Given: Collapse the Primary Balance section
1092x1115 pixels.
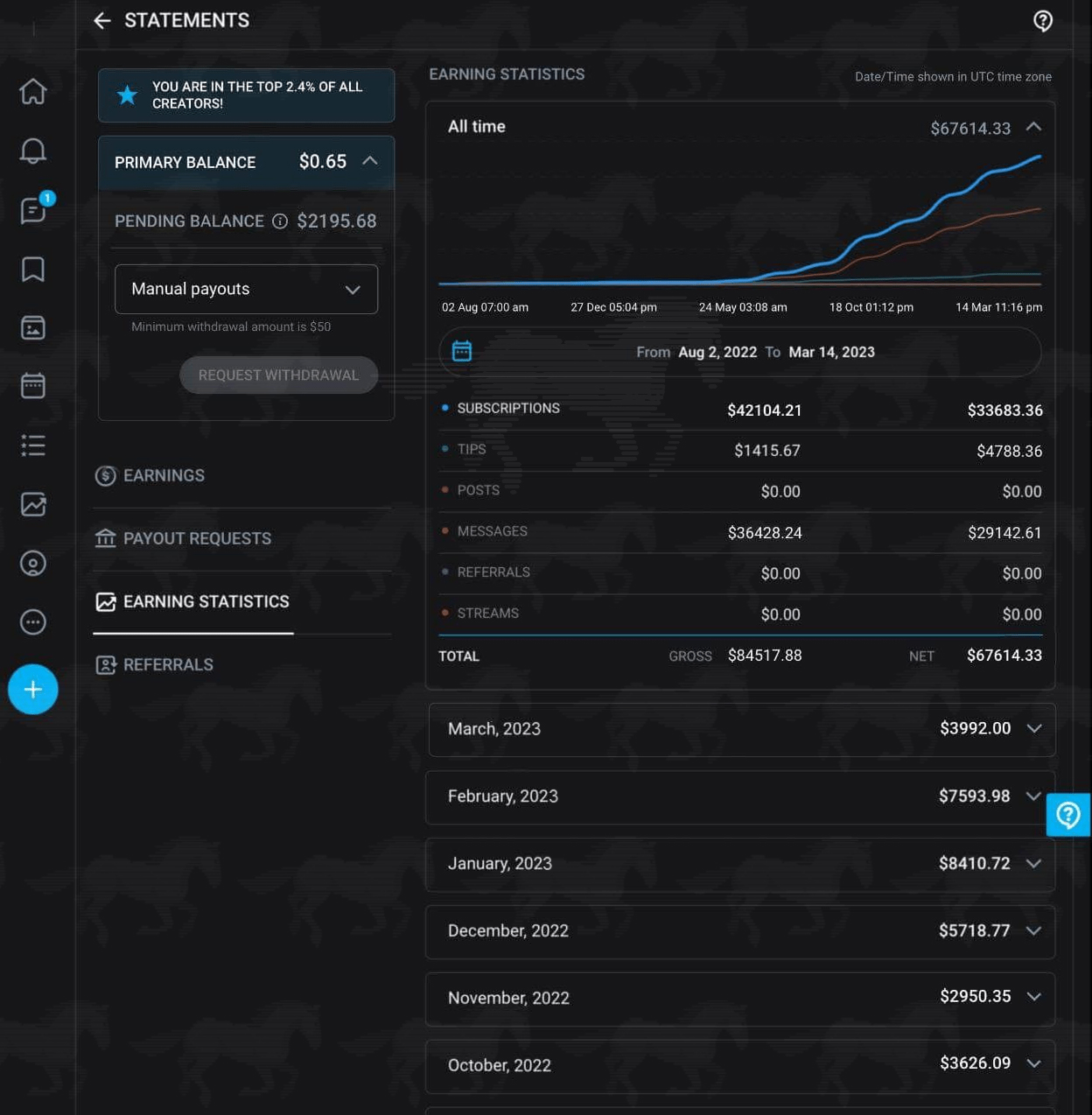Looking at the screenshot, I should [x=370, y=161].
